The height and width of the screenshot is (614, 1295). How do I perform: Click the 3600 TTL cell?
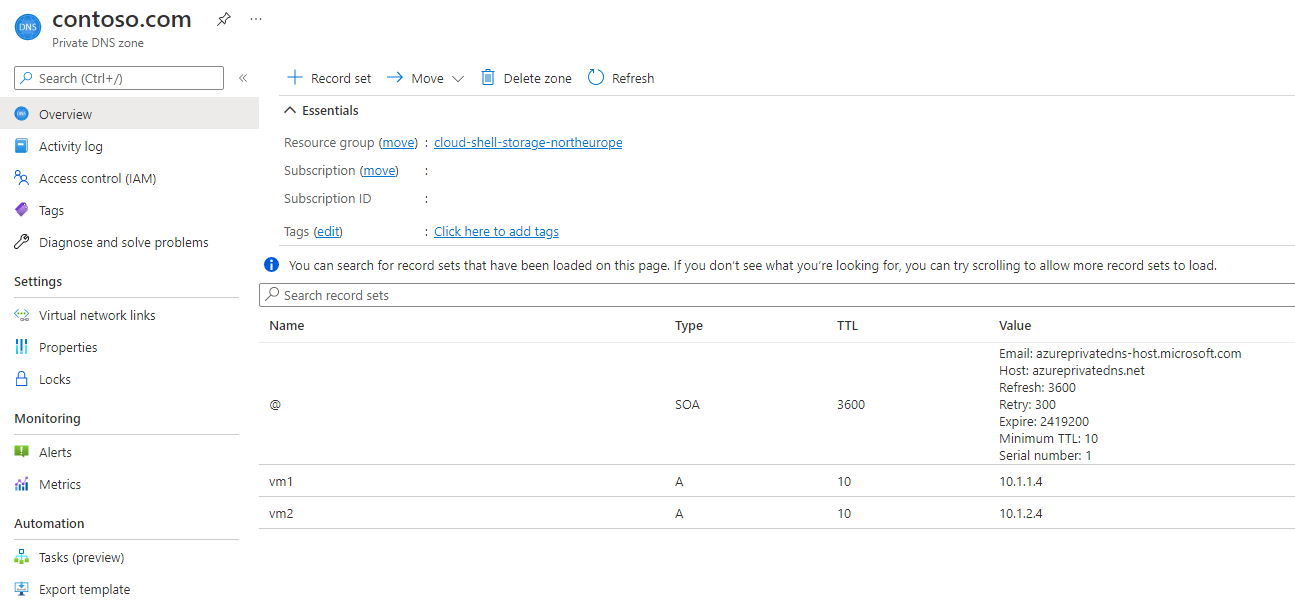[851, 404]
